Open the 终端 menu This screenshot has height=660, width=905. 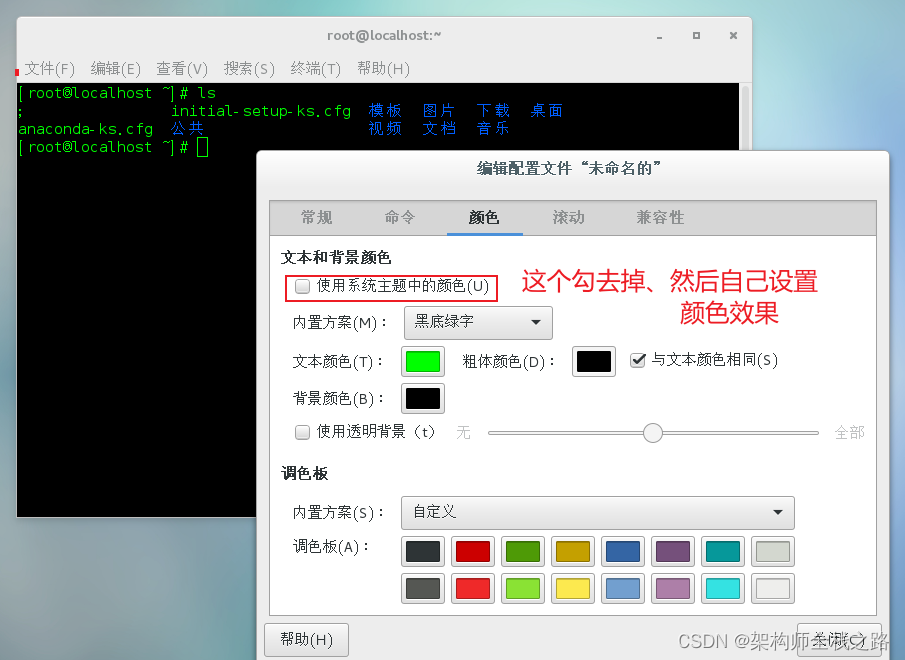[314, 69]
